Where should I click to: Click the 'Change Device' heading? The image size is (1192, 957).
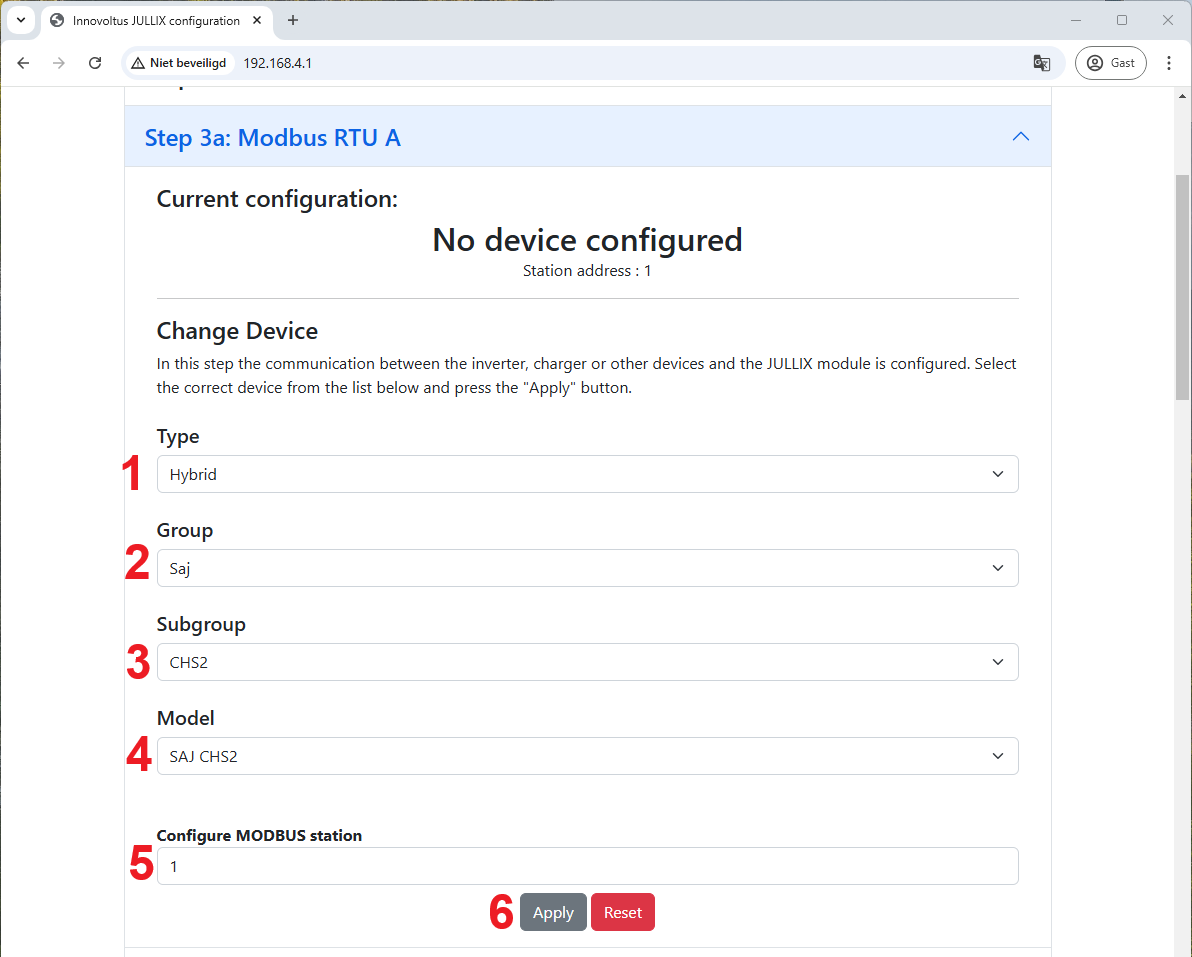(x=237, y=331)
